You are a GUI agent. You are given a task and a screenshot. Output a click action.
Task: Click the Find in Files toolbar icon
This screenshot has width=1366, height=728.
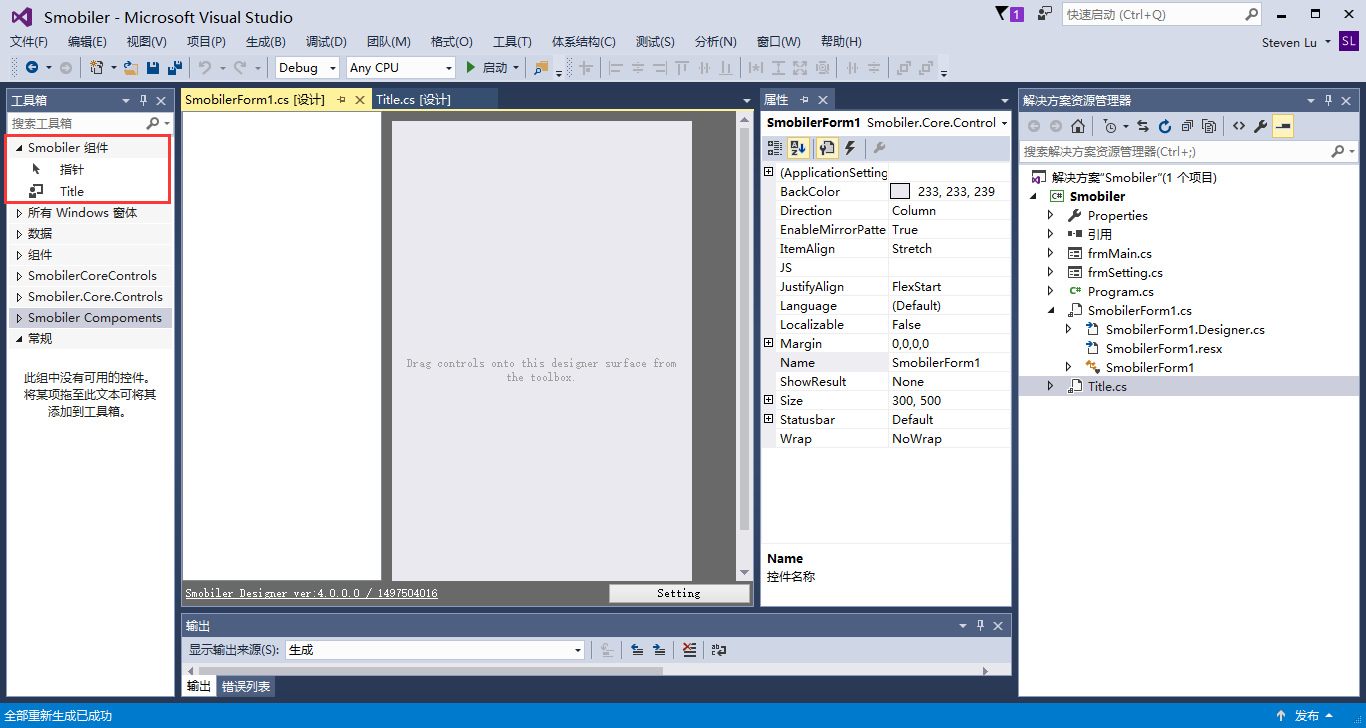coord(541,67)
